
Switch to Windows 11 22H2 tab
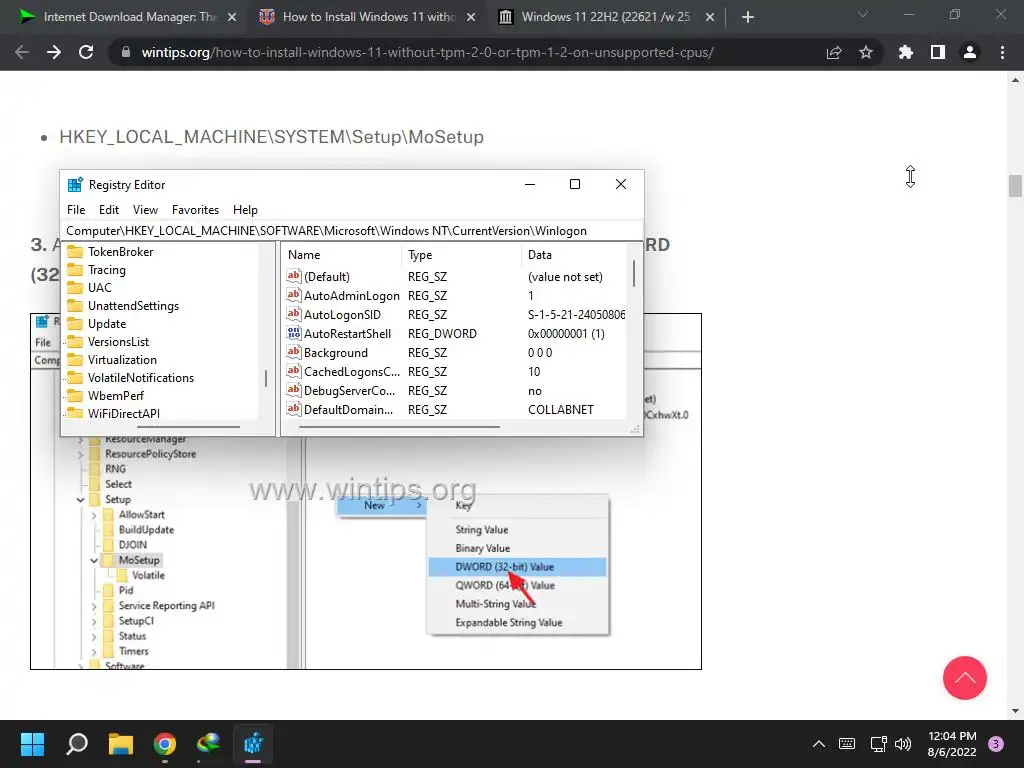(x=606, y=17)
